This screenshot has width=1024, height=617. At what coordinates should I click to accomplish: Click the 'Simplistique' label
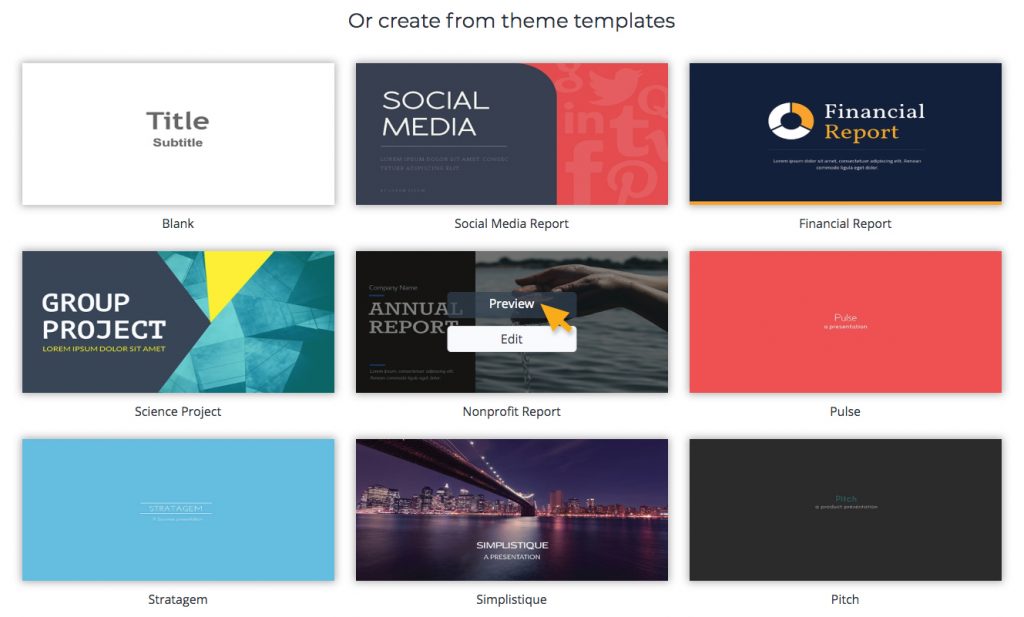pos(511,599)
